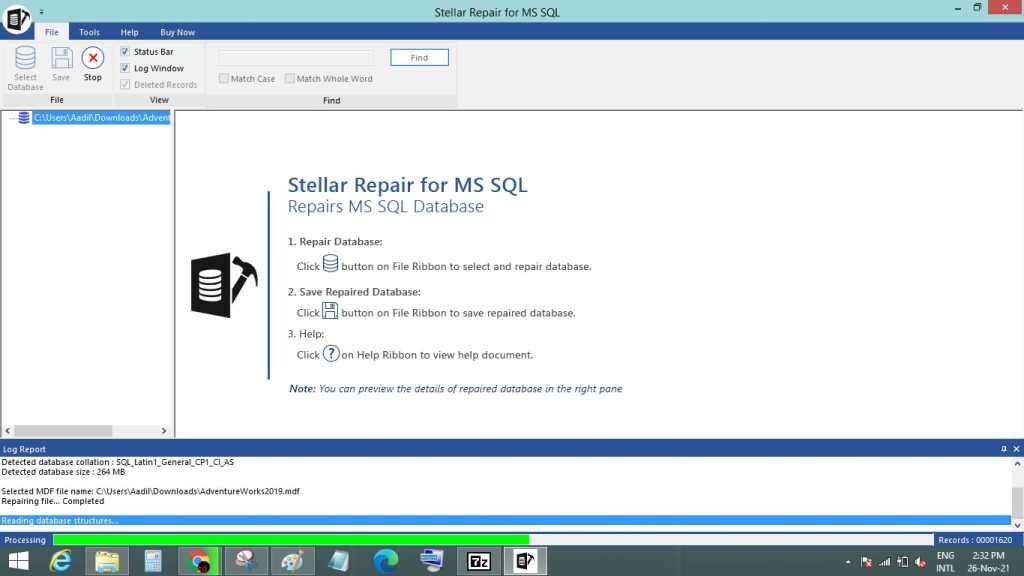Select the database node icon in tree
1024x576 pixels.
point(24,118)
